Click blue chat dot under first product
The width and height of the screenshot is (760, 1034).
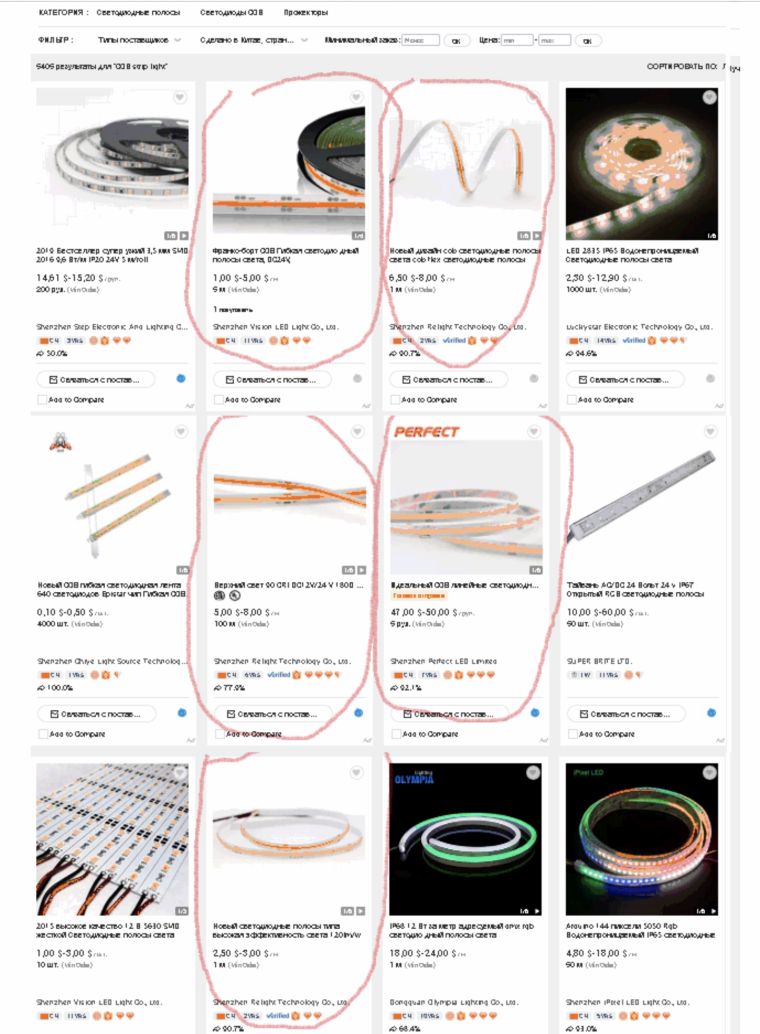[181, 379]
